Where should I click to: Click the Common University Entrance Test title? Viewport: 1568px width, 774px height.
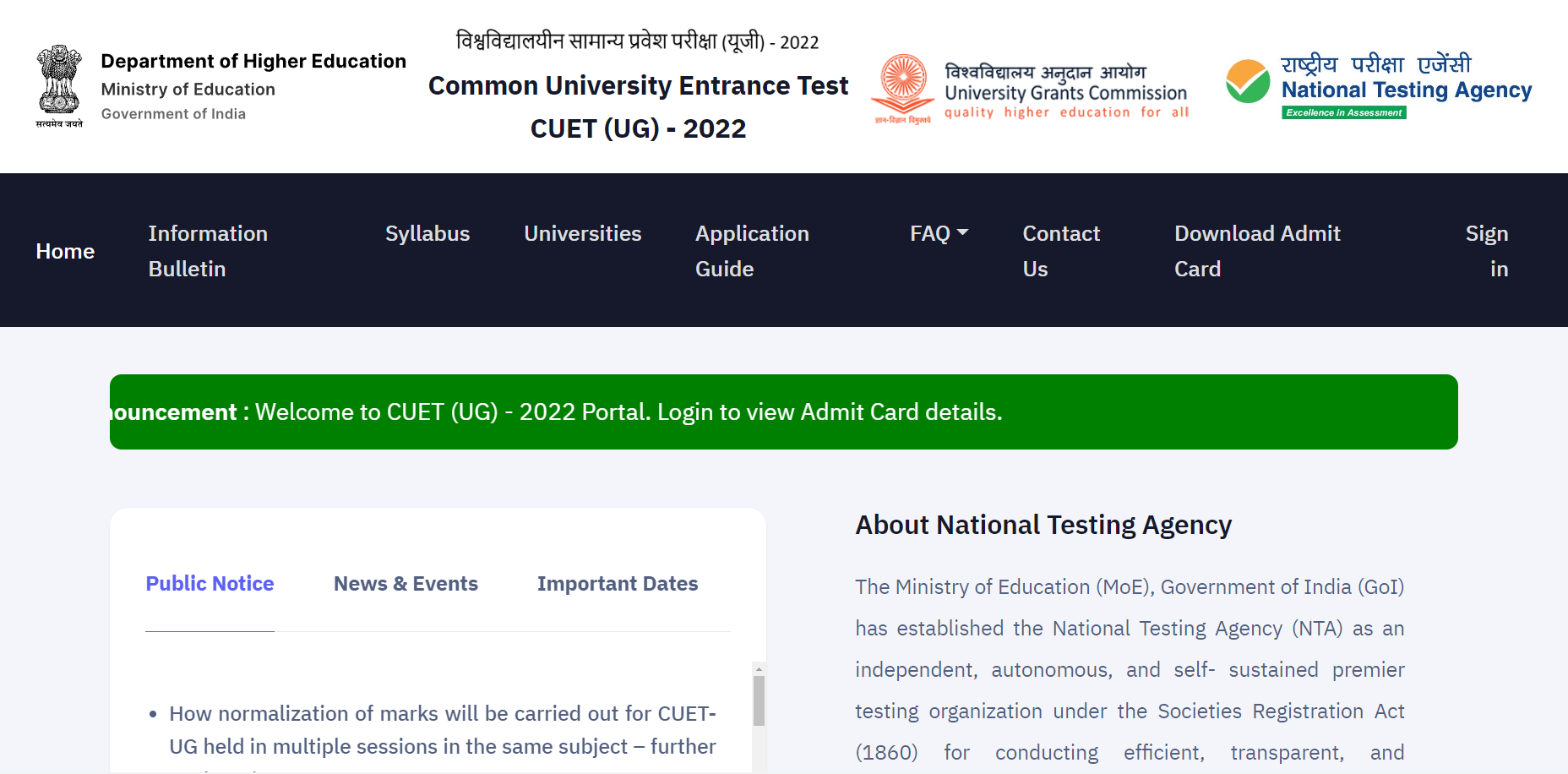pyautogui.click(x=638, y=86)
